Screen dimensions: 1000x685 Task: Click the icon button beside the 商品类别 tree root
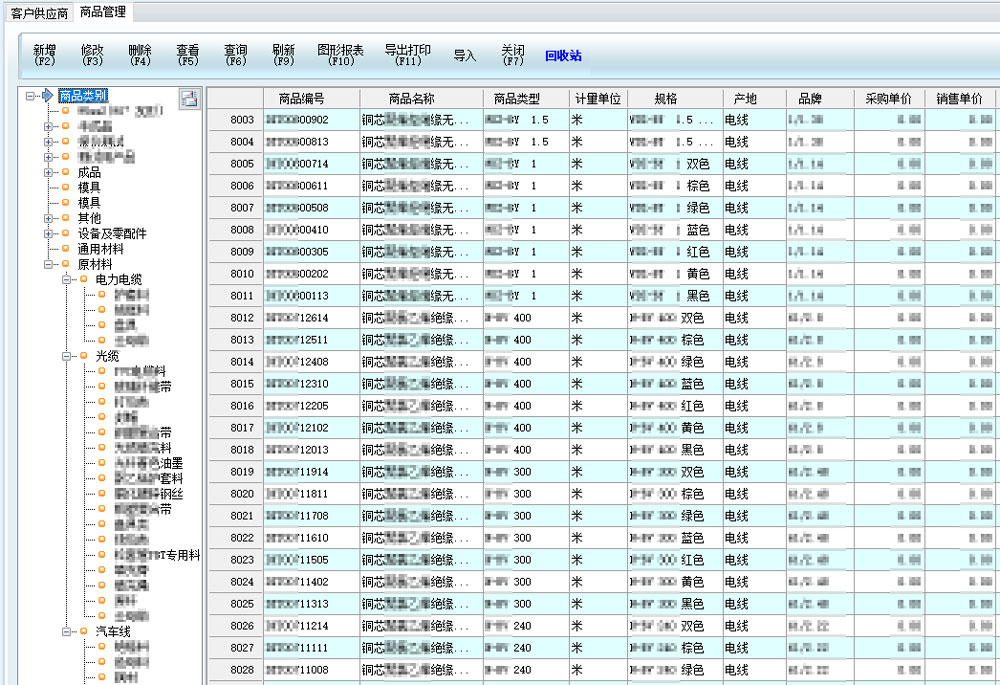pos(188,98)
